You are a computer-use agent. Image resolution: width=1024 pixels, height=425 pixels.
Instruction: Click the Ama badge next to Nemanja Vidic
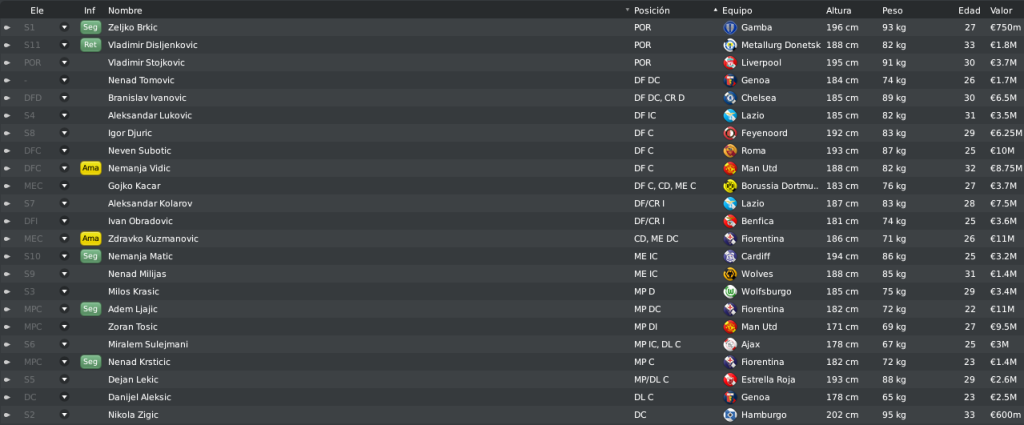click(90, 168)
